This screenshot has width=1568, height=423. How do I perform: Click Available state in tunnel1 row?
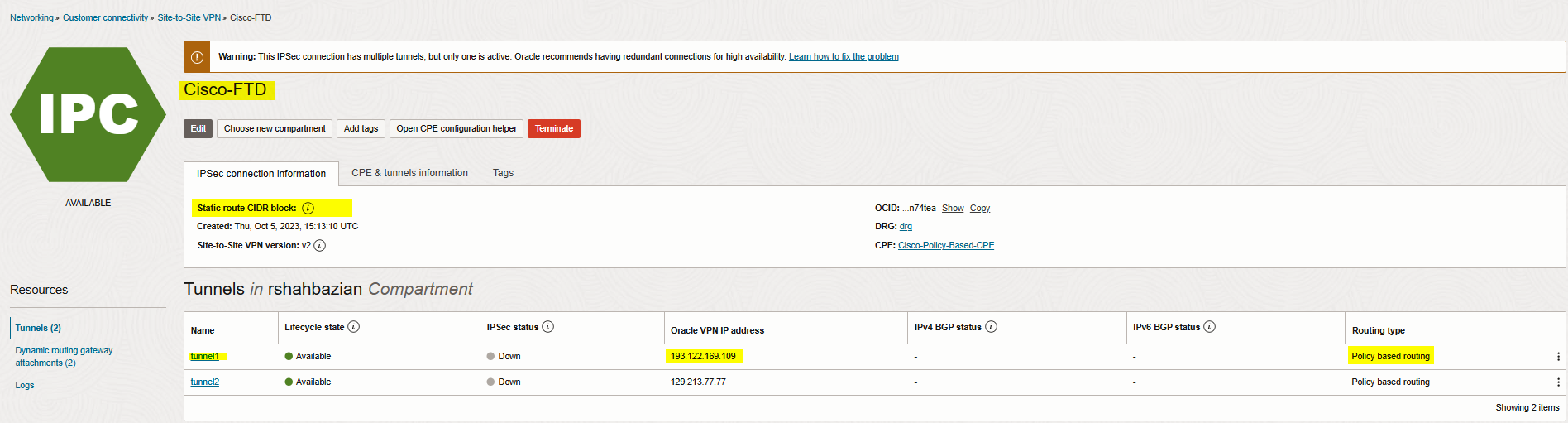click(x=308, y=357)
